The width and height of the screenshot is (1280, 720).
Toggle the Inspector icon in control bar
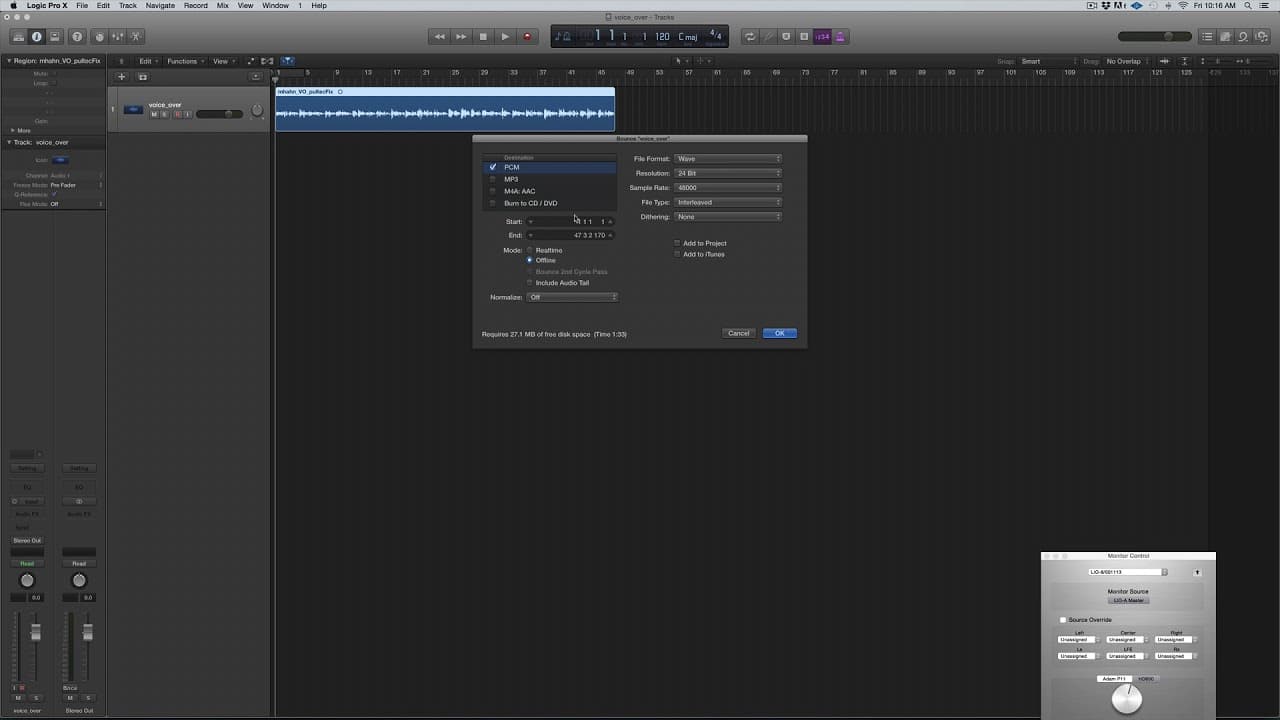pos(37,36)
